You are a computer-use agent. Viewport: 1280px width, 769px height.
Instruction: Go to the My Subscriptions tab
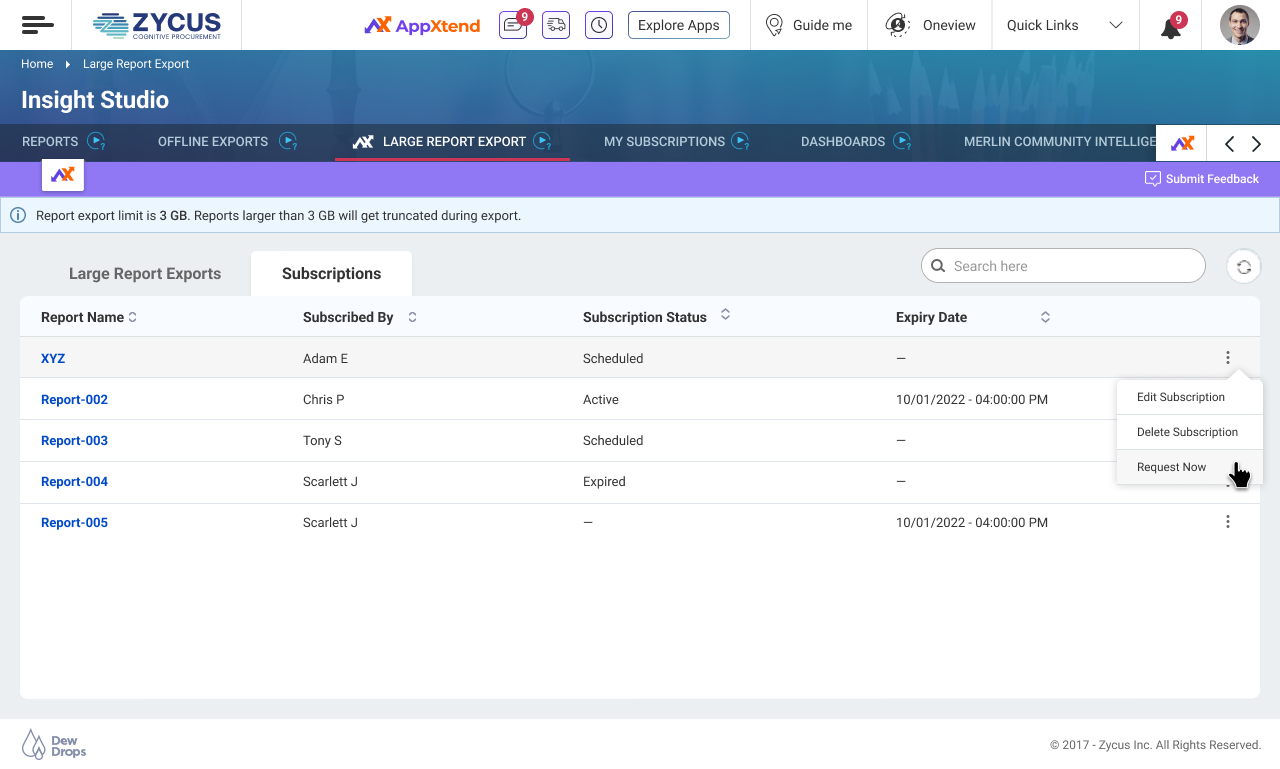(664, 142)
